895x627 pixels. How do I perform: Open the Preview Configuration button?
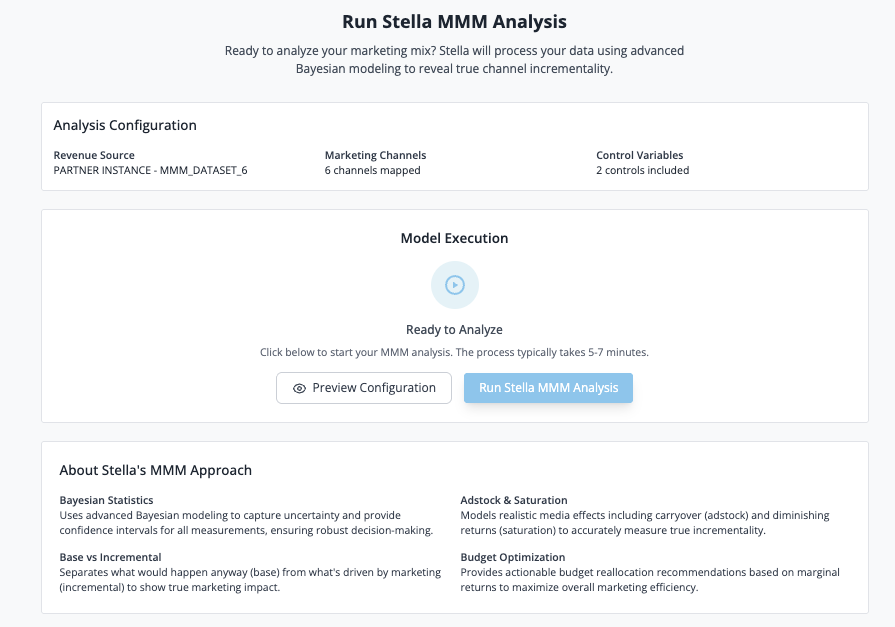364,388
